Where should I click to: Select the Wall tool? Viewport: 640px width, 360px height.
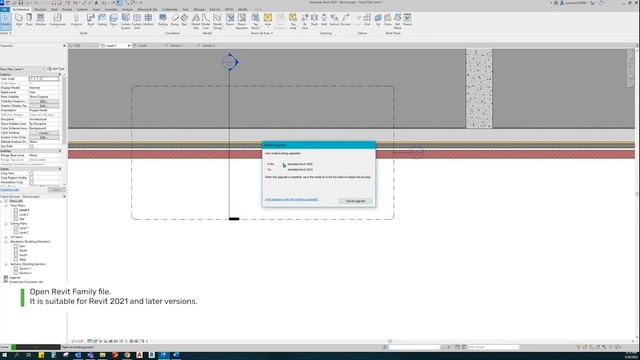19,20
